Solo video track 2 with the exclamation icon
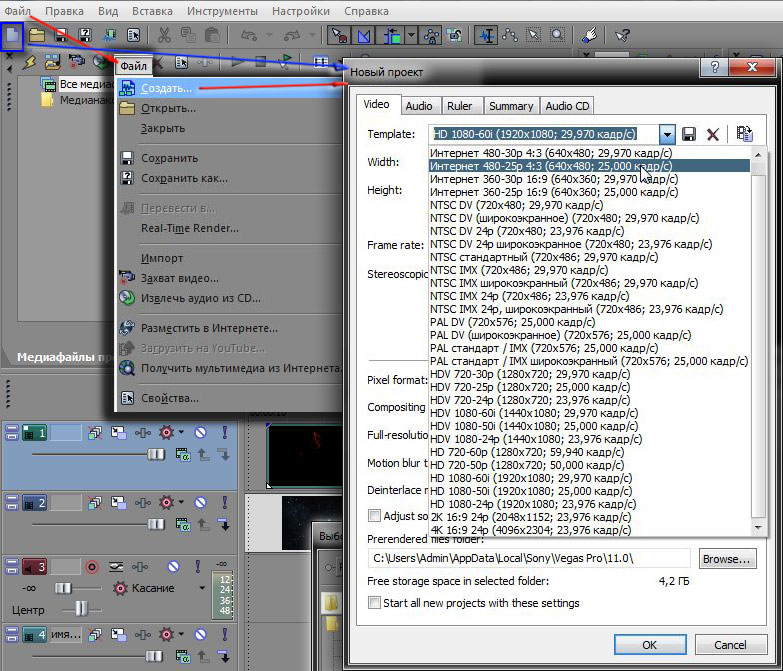Image resolution: width=783 pixels, height=671 pixels. (x=225, y=503)
